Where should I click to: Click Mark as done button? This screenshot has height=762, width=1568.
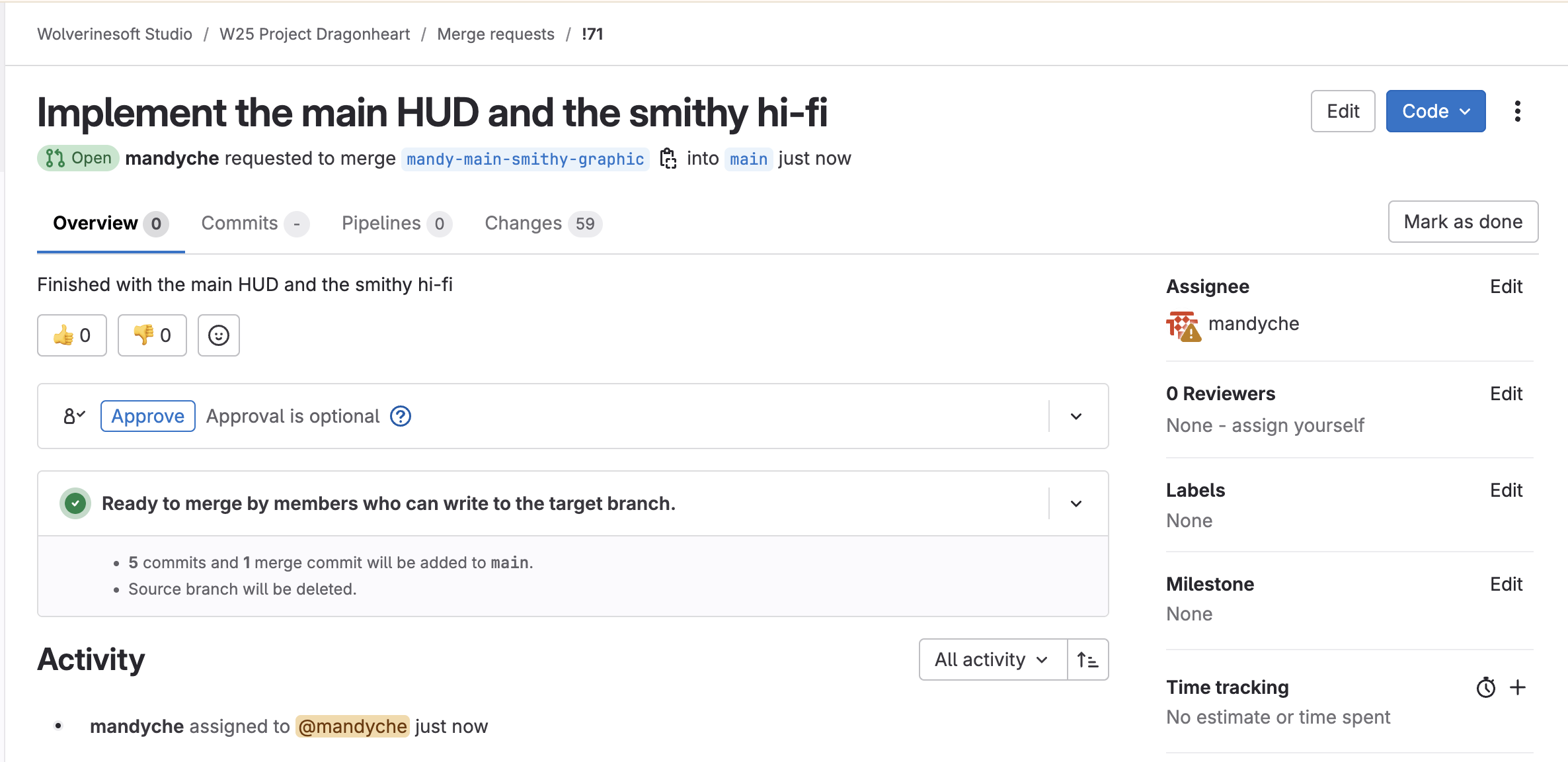1463,222
